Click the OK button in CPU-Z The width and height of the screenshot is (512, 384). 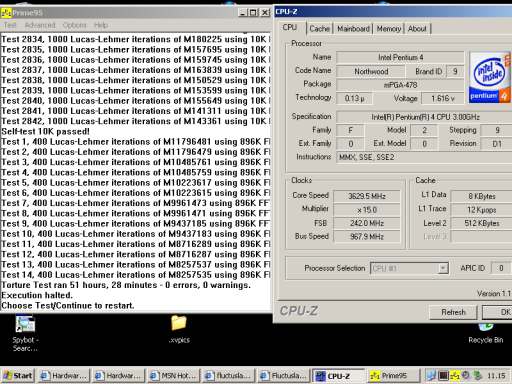[497, 312]
